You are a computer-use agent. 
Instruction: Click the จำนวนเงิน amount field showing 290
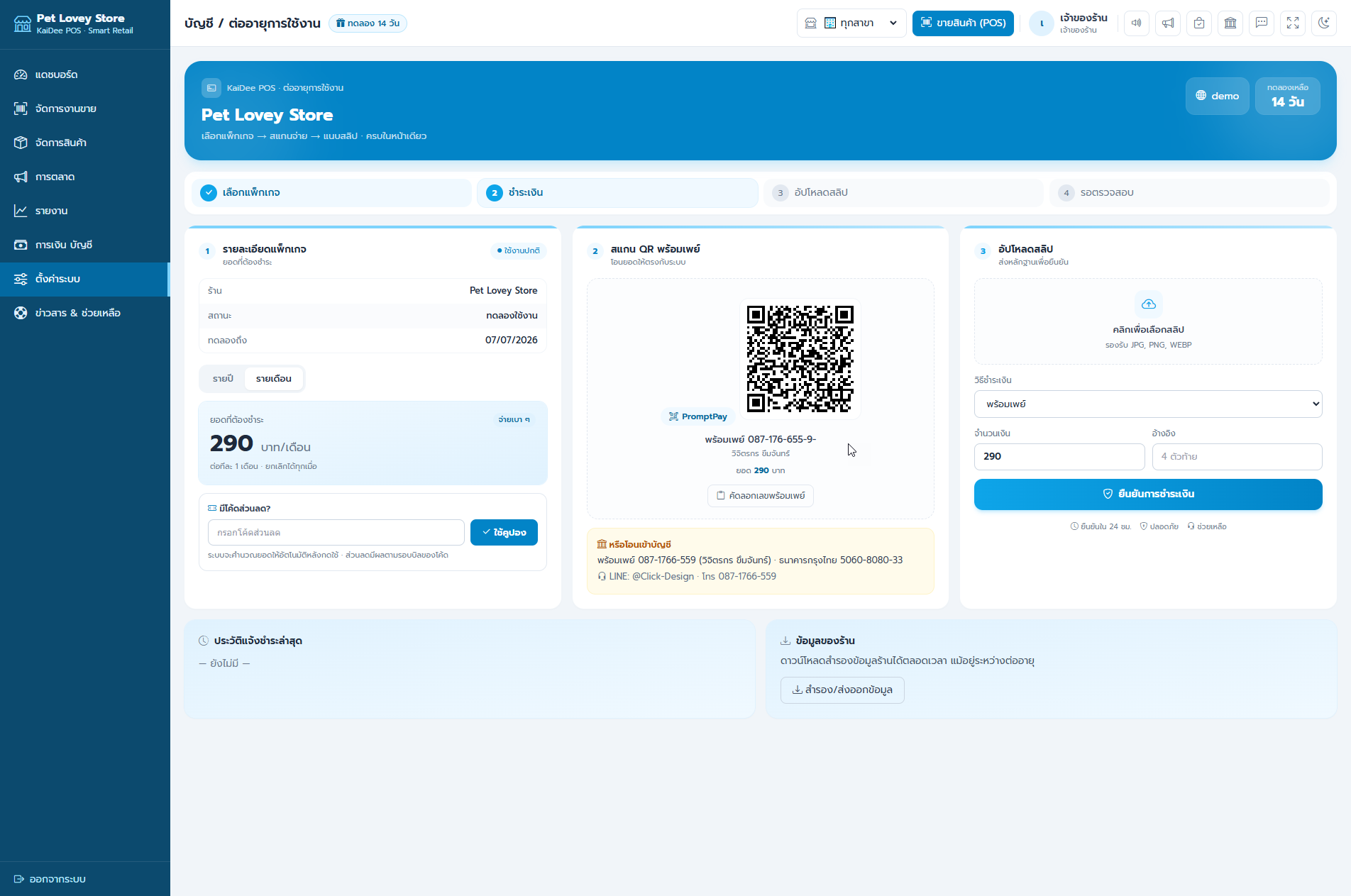1059,457
